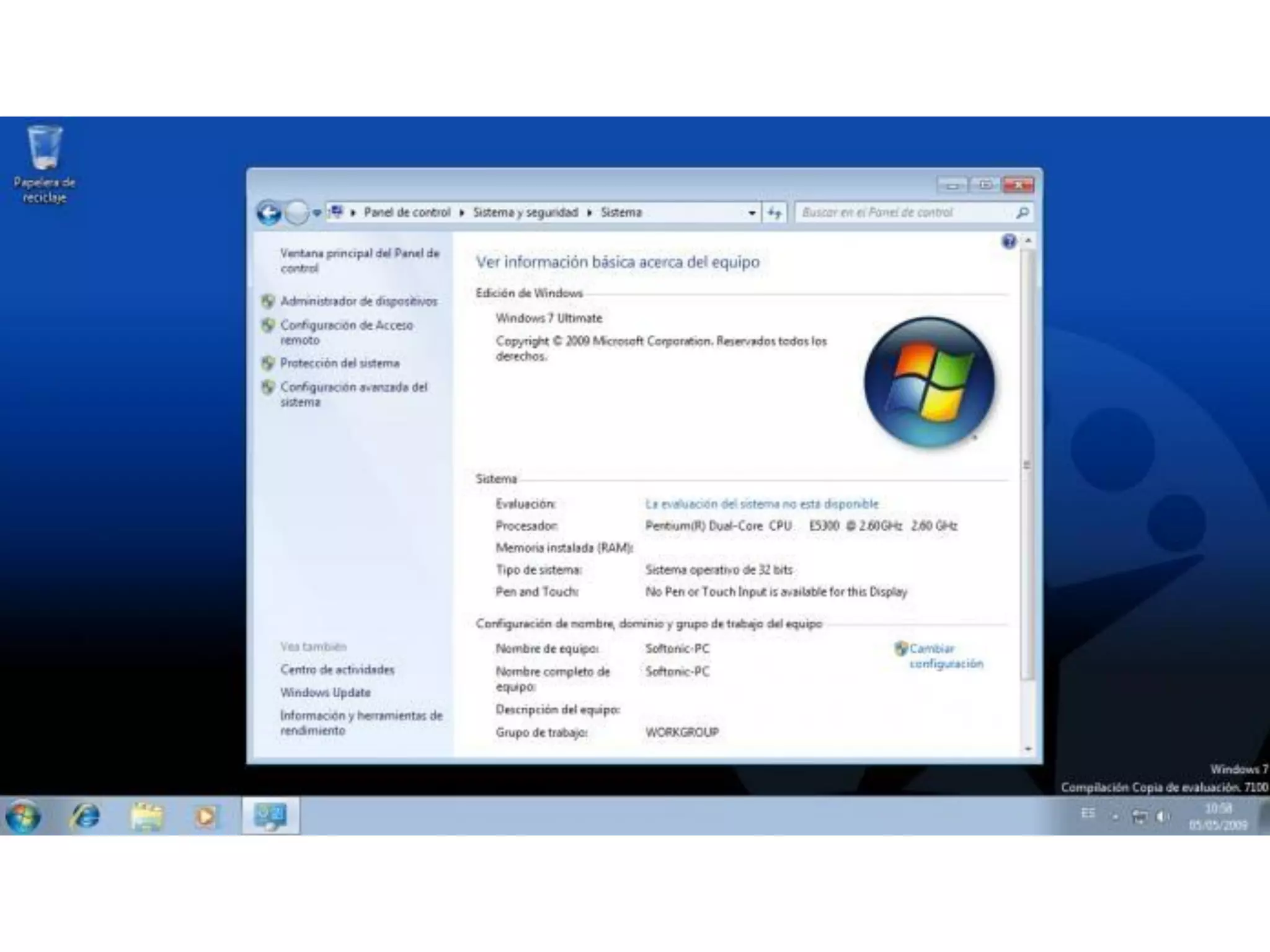Click the help question mark icon
This screenshot has width=1270, height=952.
(x=1009, y=241)
